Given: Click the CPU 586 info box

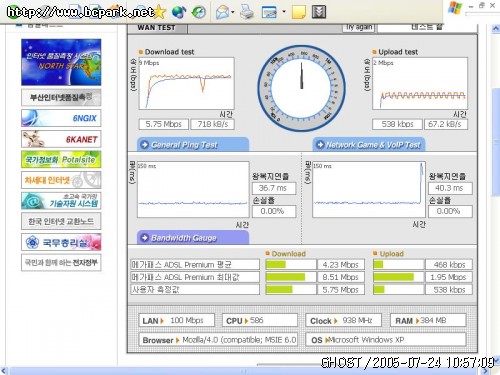Looking at the screenshot, I should point(260,320).
